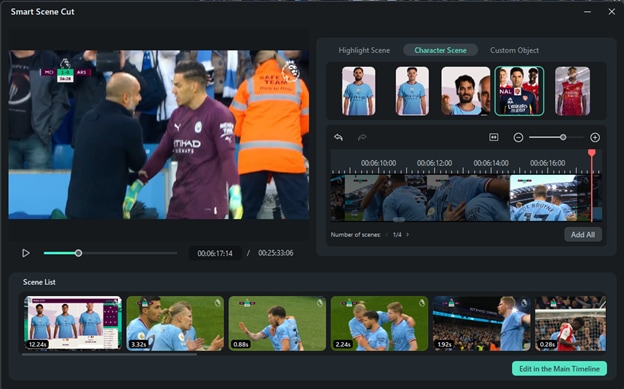Select the 12.24s lineup scene thumbnail
The image size is (624, 389).
[x=73, y=323]
